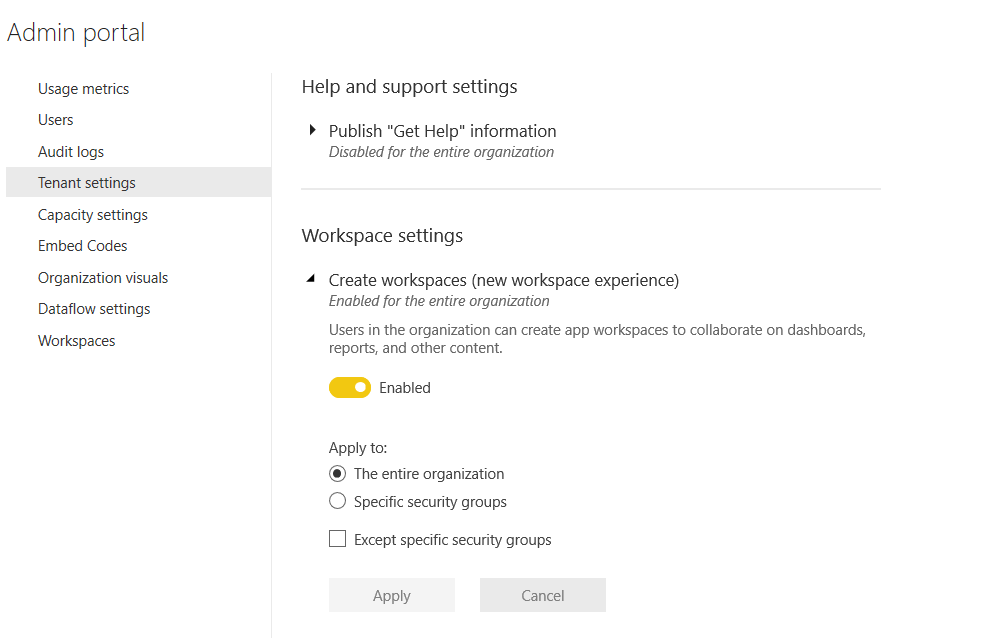990x638 pixels.
Task: Select The entire organization radio
Action: [338, 474]
